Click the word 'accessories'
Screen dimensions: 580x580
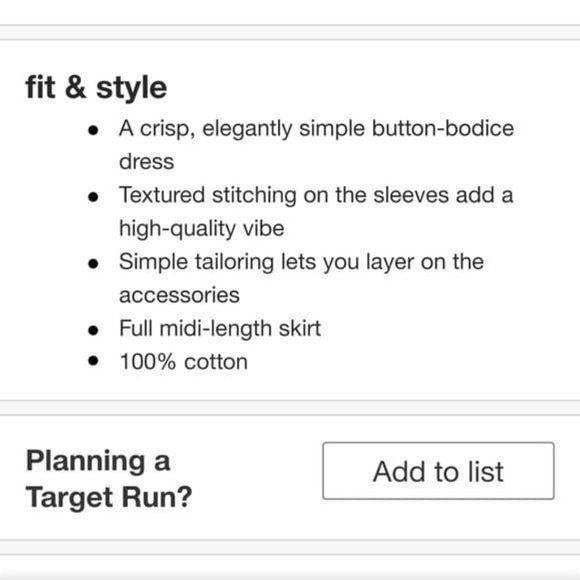(179, 295)
